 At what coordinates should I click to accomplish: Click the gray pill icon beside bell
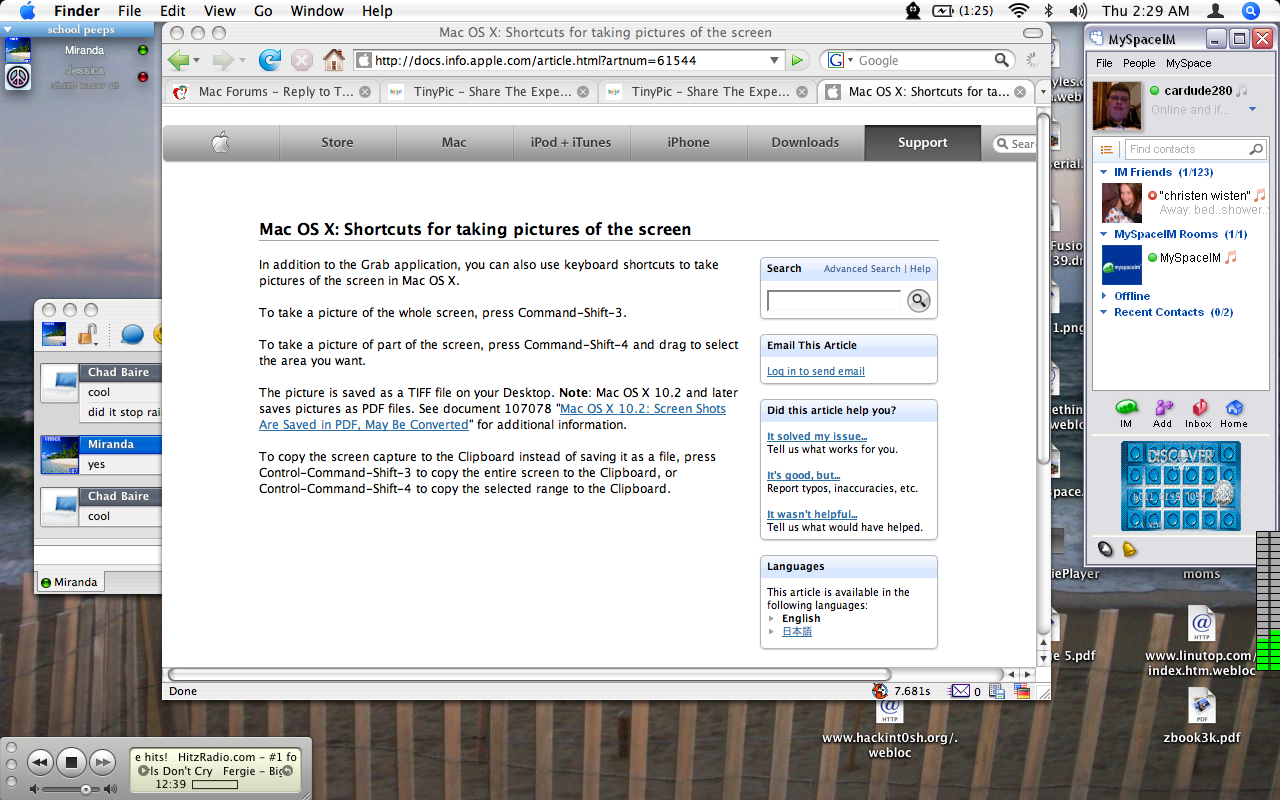tap(1105, 548)
